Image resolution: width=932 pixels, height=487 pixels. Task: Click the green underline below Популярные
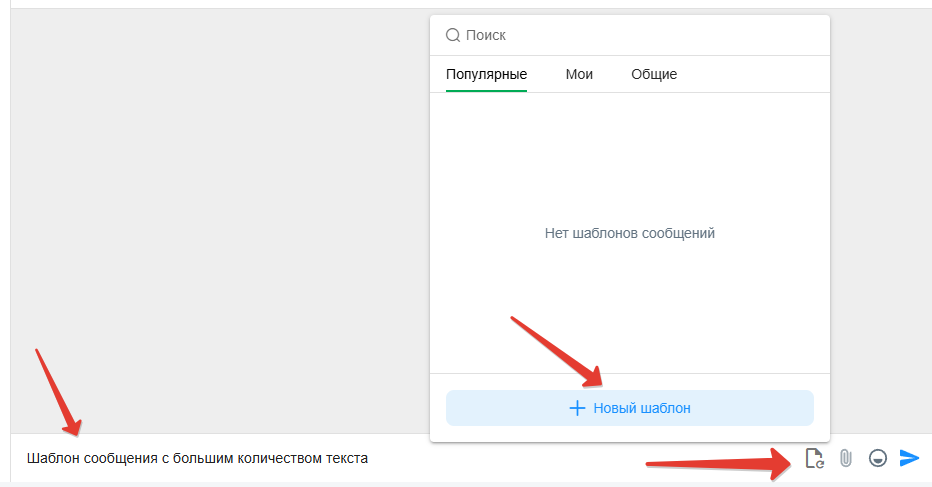(486, 91)
